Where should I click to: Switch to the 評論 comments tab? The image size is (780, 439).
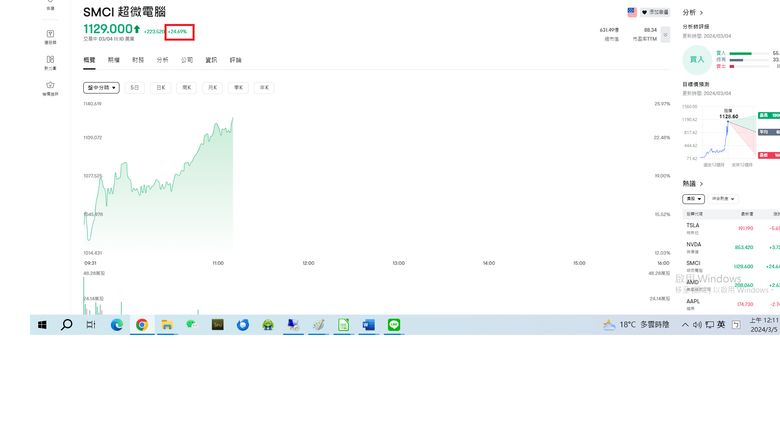(235, 60)
